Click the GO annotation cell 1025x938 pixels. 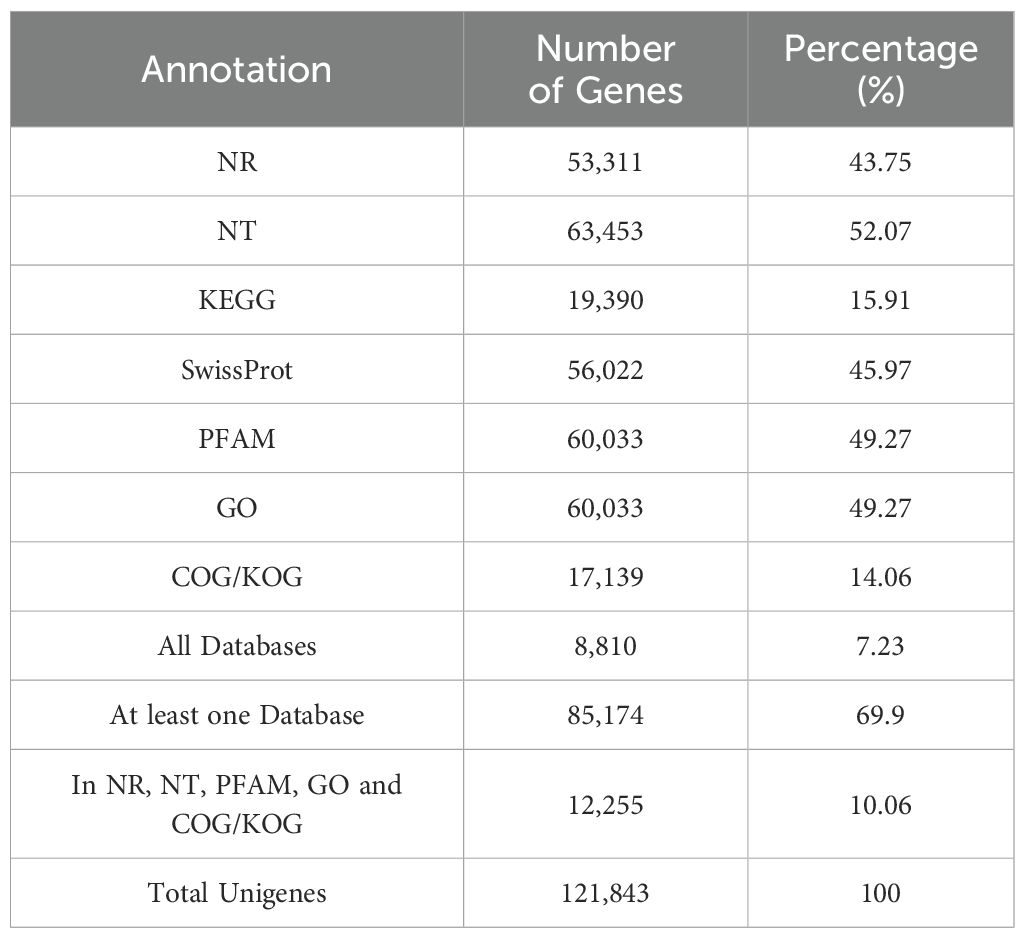pyautogui.click(x=236, y=508)
